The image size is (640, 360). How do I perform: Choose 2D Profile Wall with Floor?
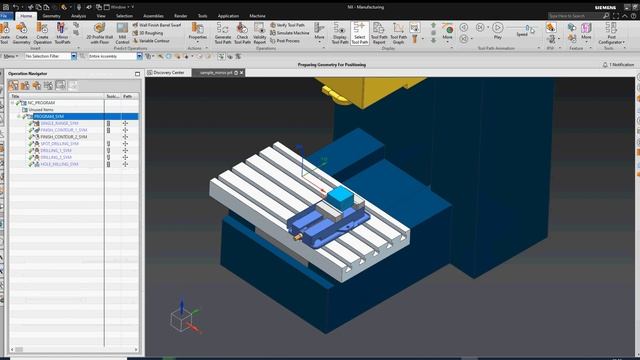99,33
